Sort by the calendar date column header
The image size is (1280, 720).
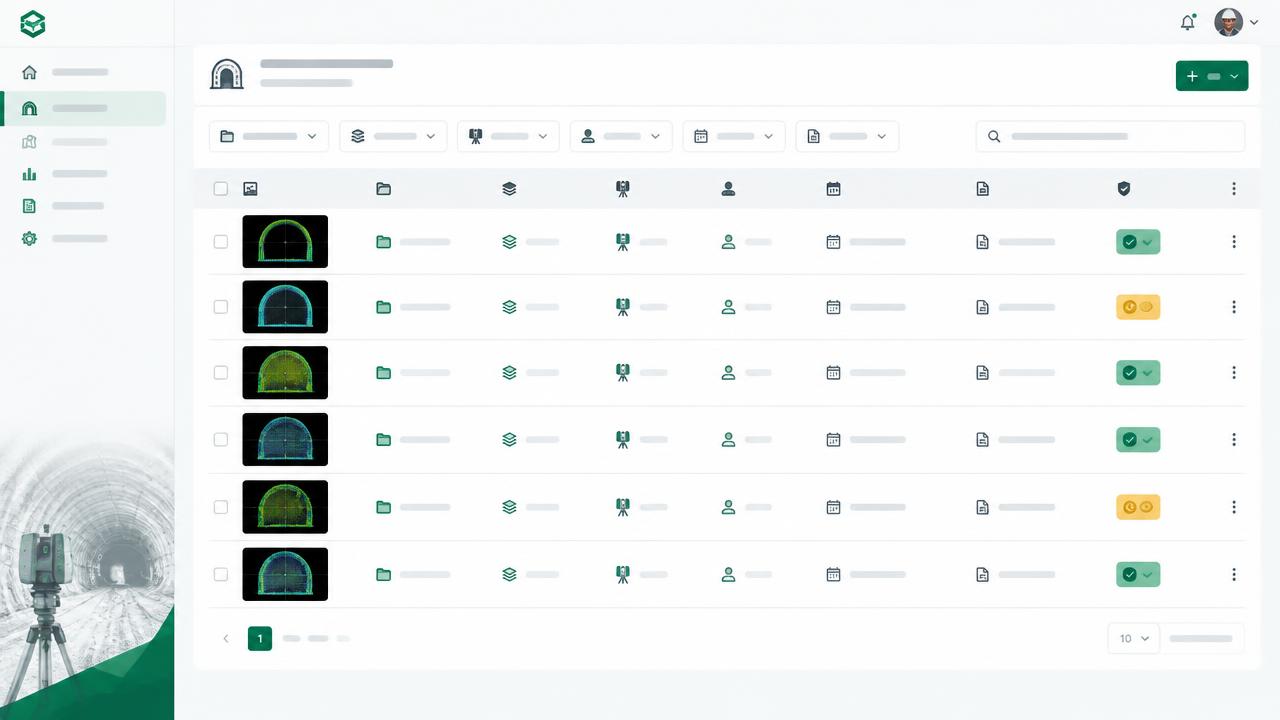click(x=833, y=188)
